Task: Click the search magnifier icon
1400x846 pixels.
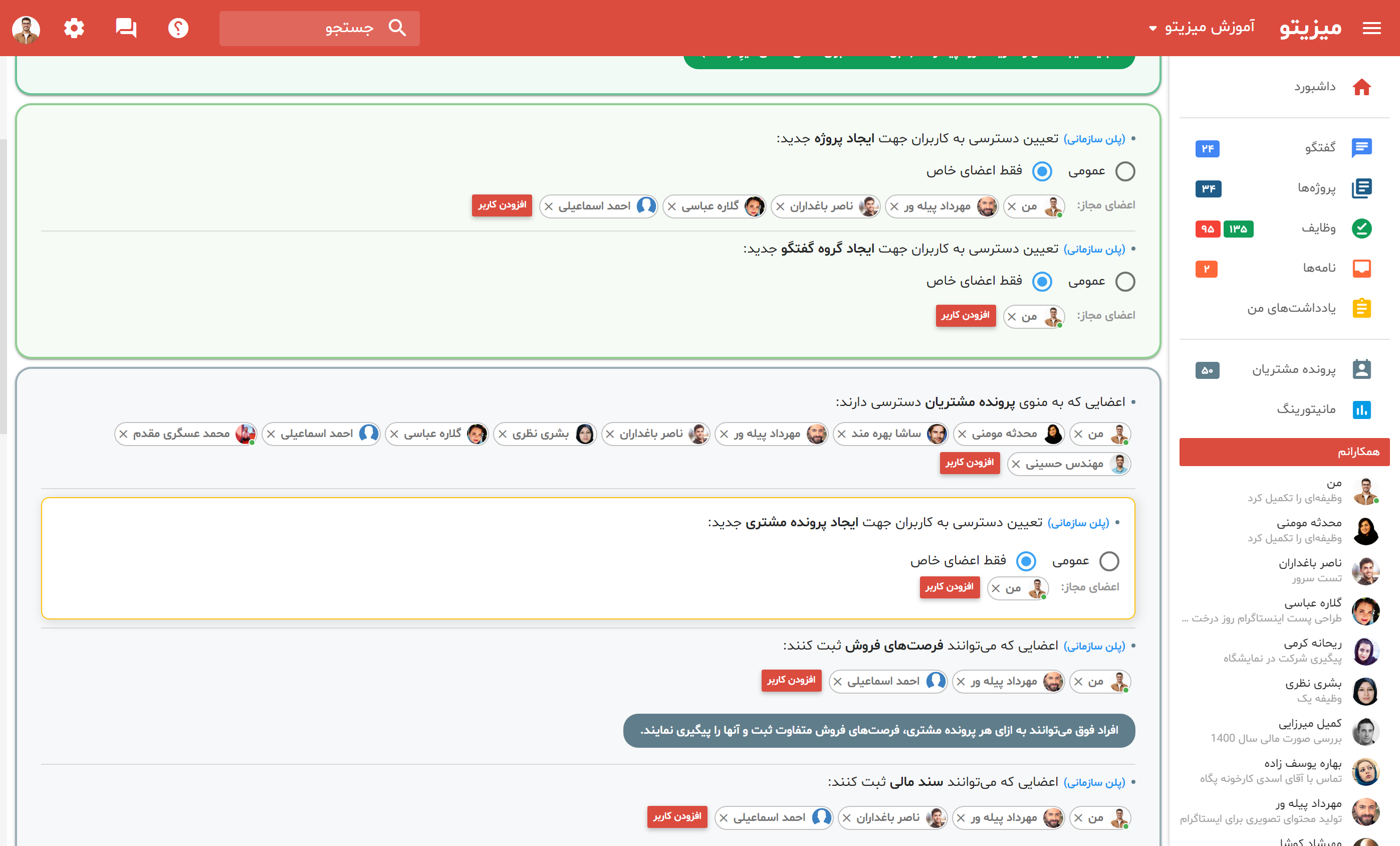Action: pos(397,28)
